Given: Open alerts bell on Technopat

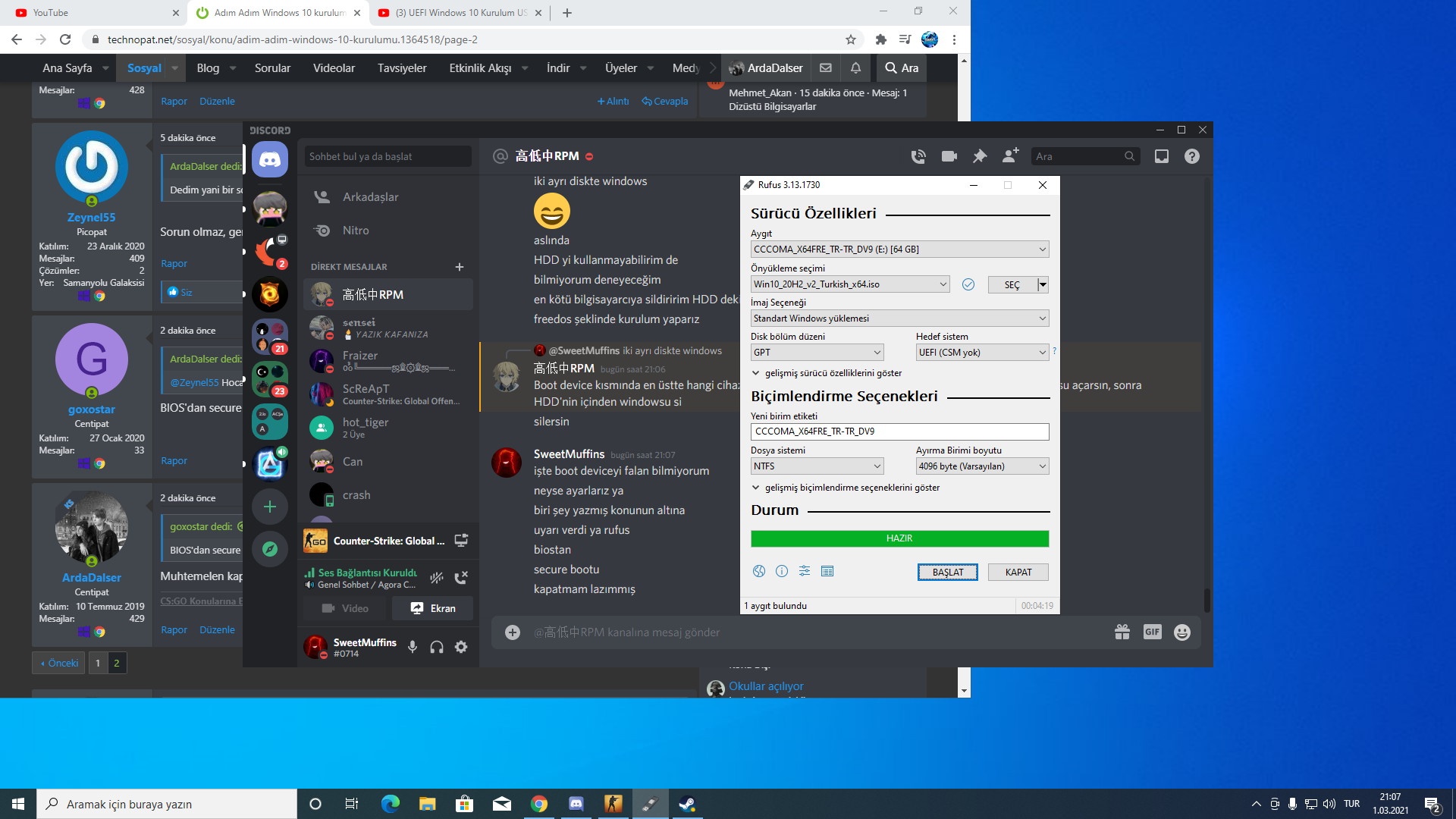Looking at the screenshot, I should 855,68.
